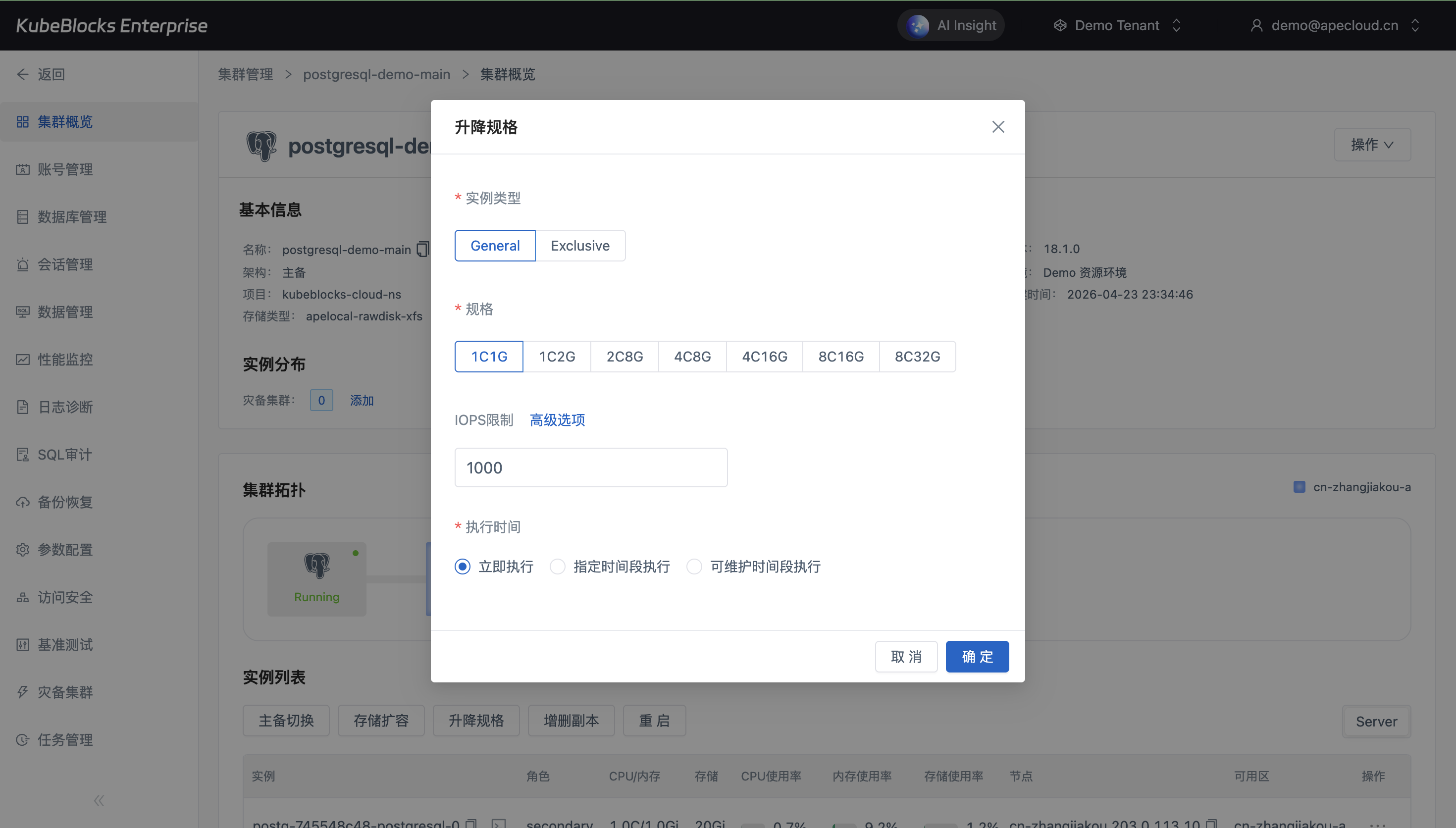The width and height of the screenshot is (1456, 828).
Task: Select 指定时间段执行 radio option
Action: tap(558, 567)
